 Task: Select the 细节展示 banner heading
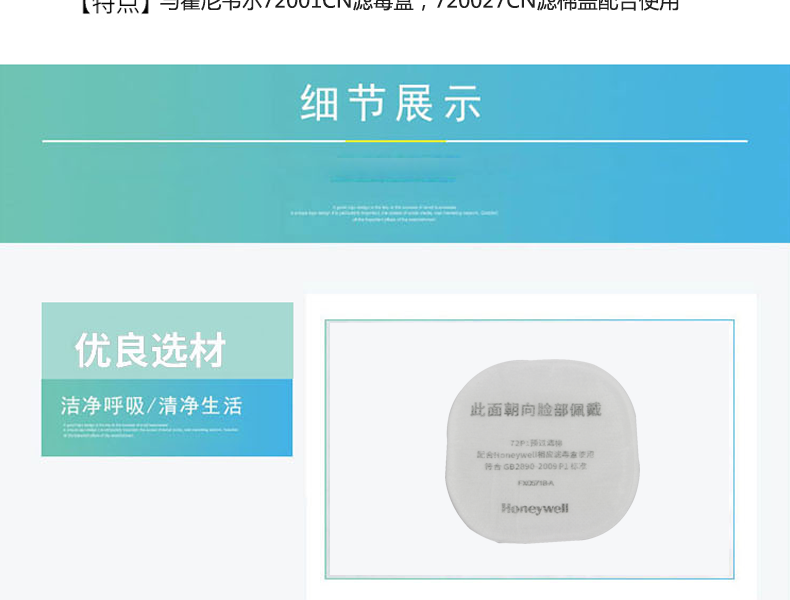click(392, 104)
